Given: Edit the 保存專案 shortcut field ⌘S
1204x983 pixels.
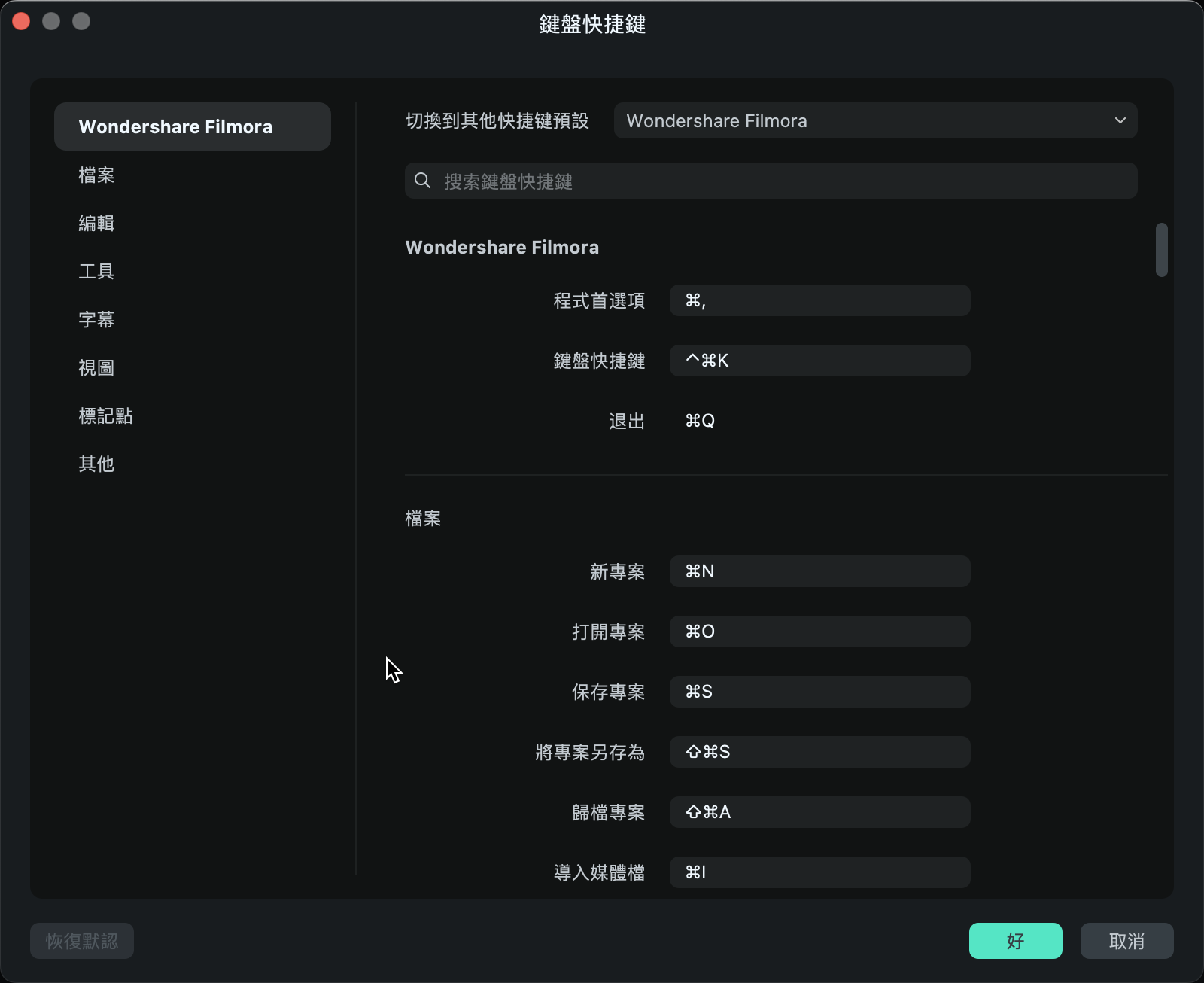Looking at the screenshot, I should [820, 692].
